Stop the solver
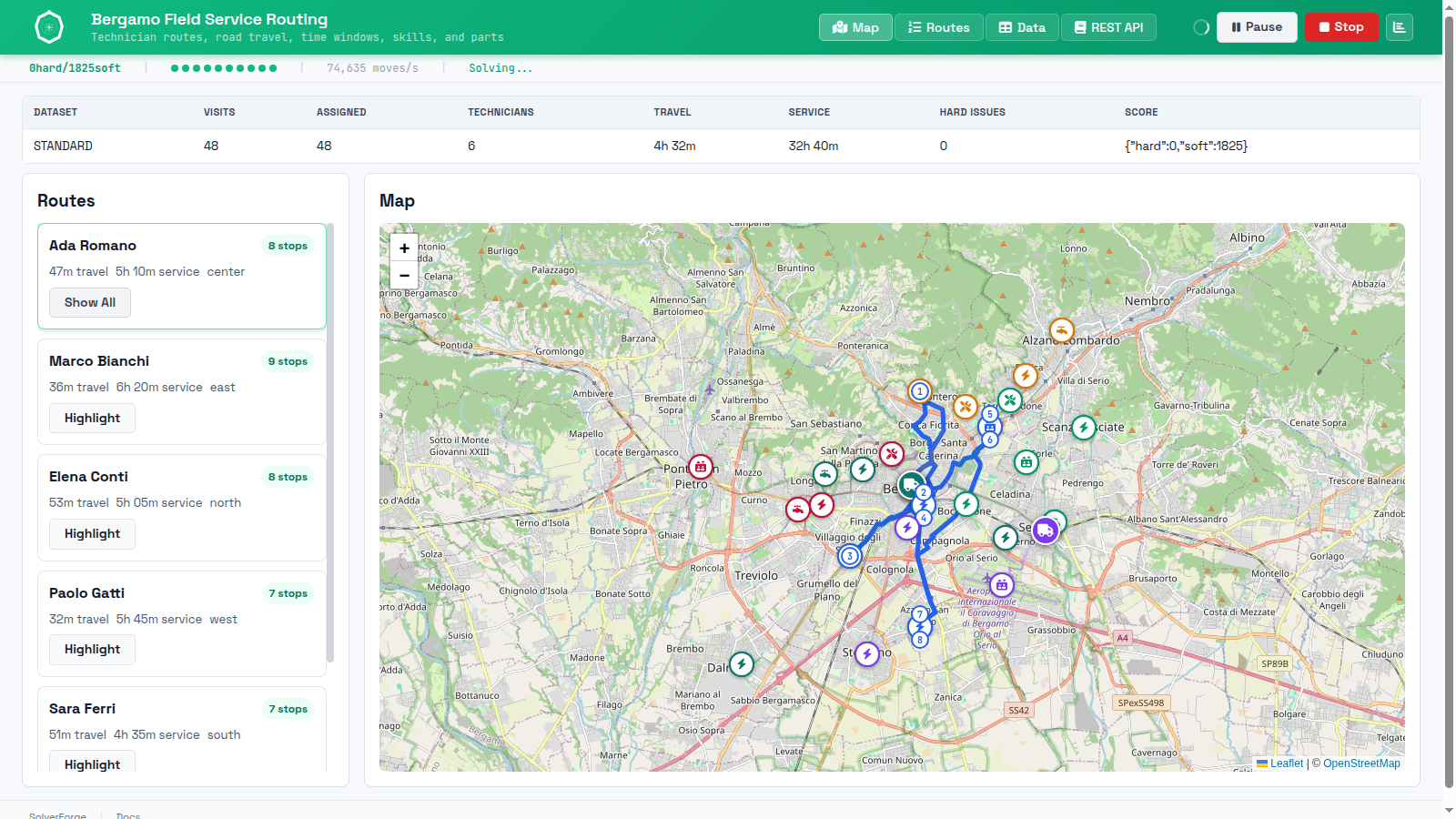Image resolution: width=1456 pixels, height=819 pixels. 1341,27
